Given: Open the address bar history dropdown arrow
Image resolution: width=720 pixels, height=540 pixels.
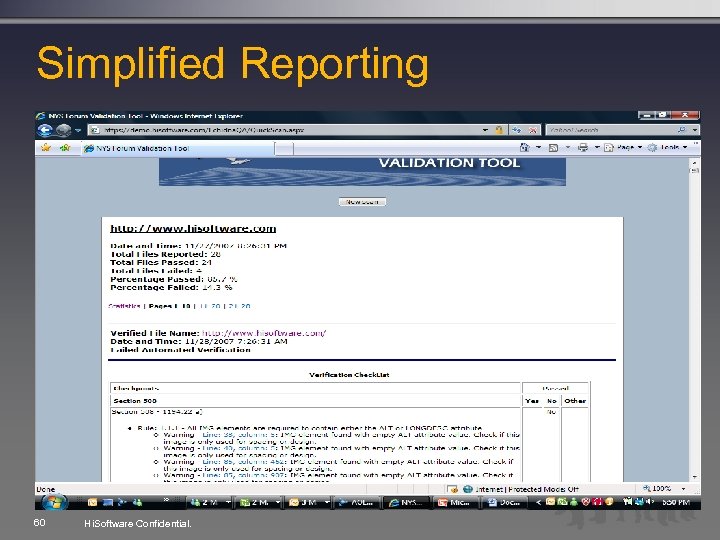Looking at the screenshot, I should point(485,130).
